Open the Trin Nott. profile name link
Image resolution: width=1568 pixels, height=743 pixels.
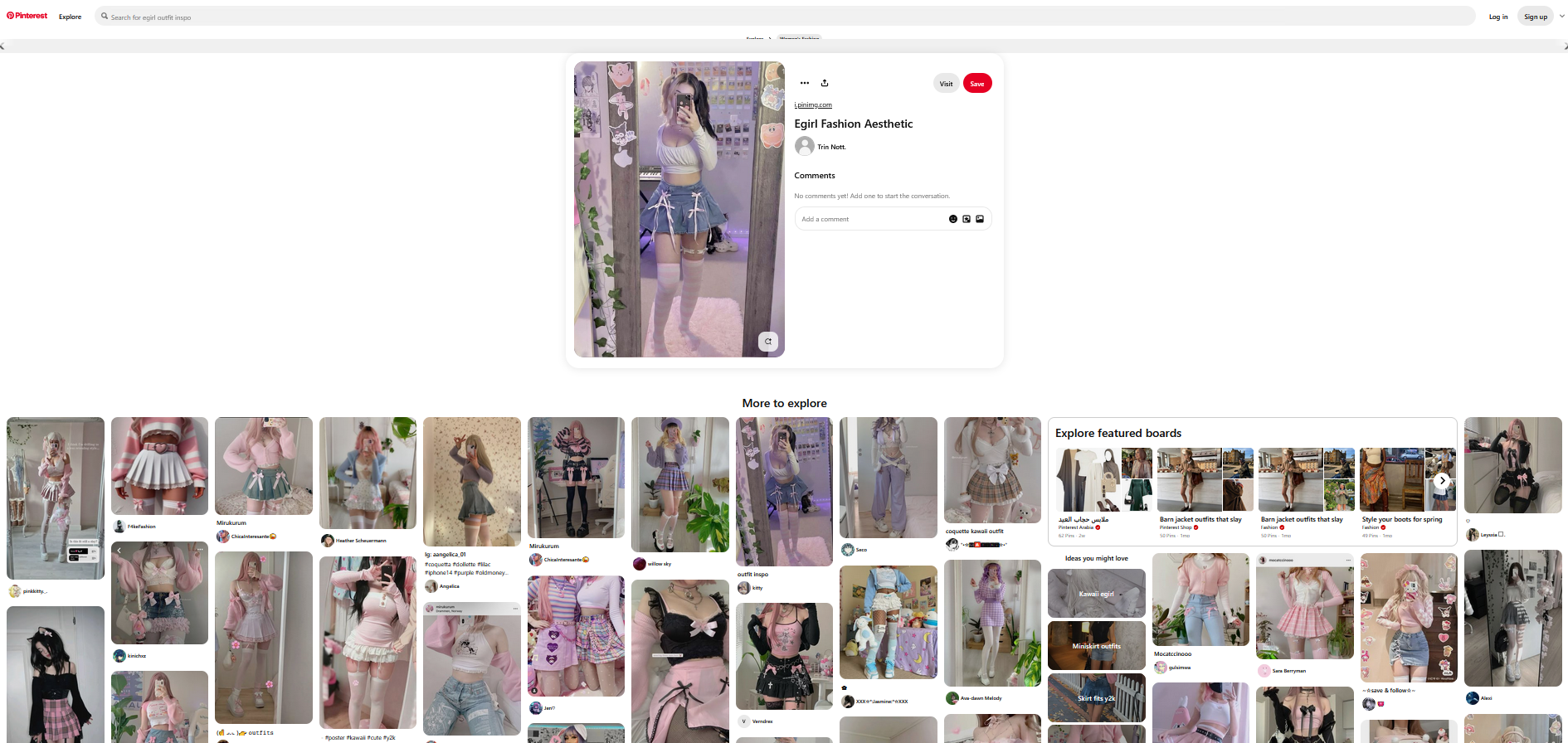832,147
